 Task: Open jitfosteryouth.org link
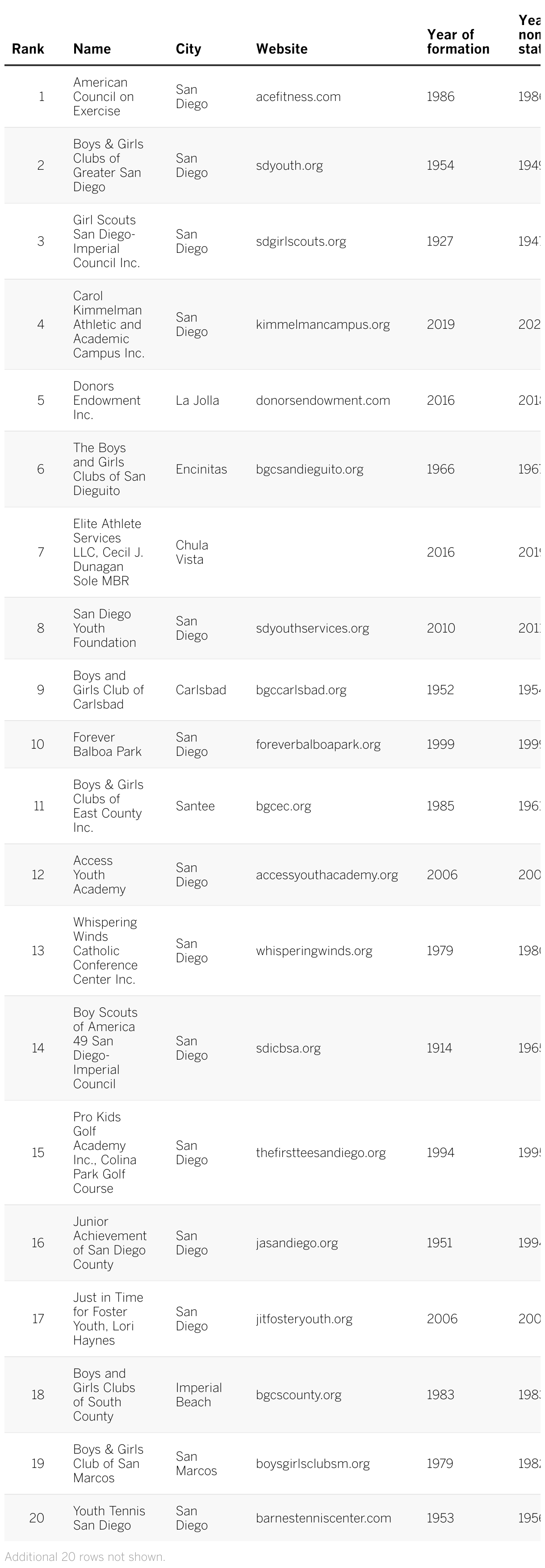coord(304,1319)
